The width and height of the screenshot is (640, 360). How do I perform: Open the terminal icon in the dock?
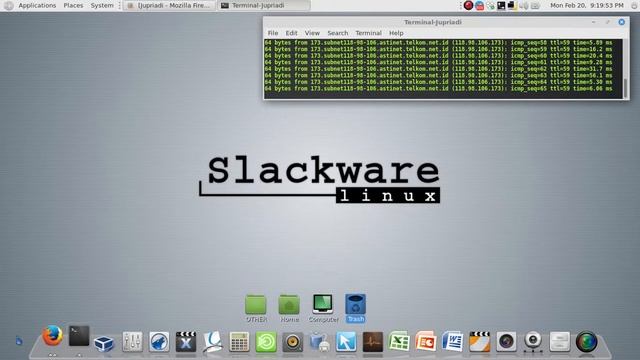[x=79, y=336]
